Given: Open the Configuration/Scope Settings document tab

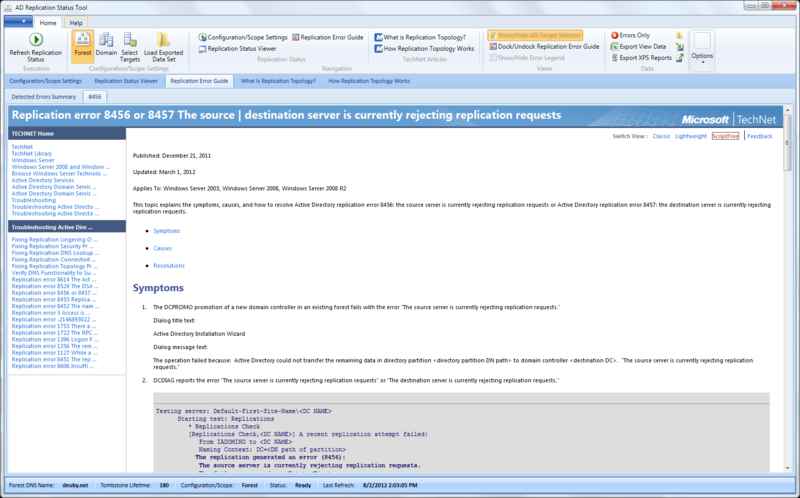Looking at the screenshot, I should [45, 81].
